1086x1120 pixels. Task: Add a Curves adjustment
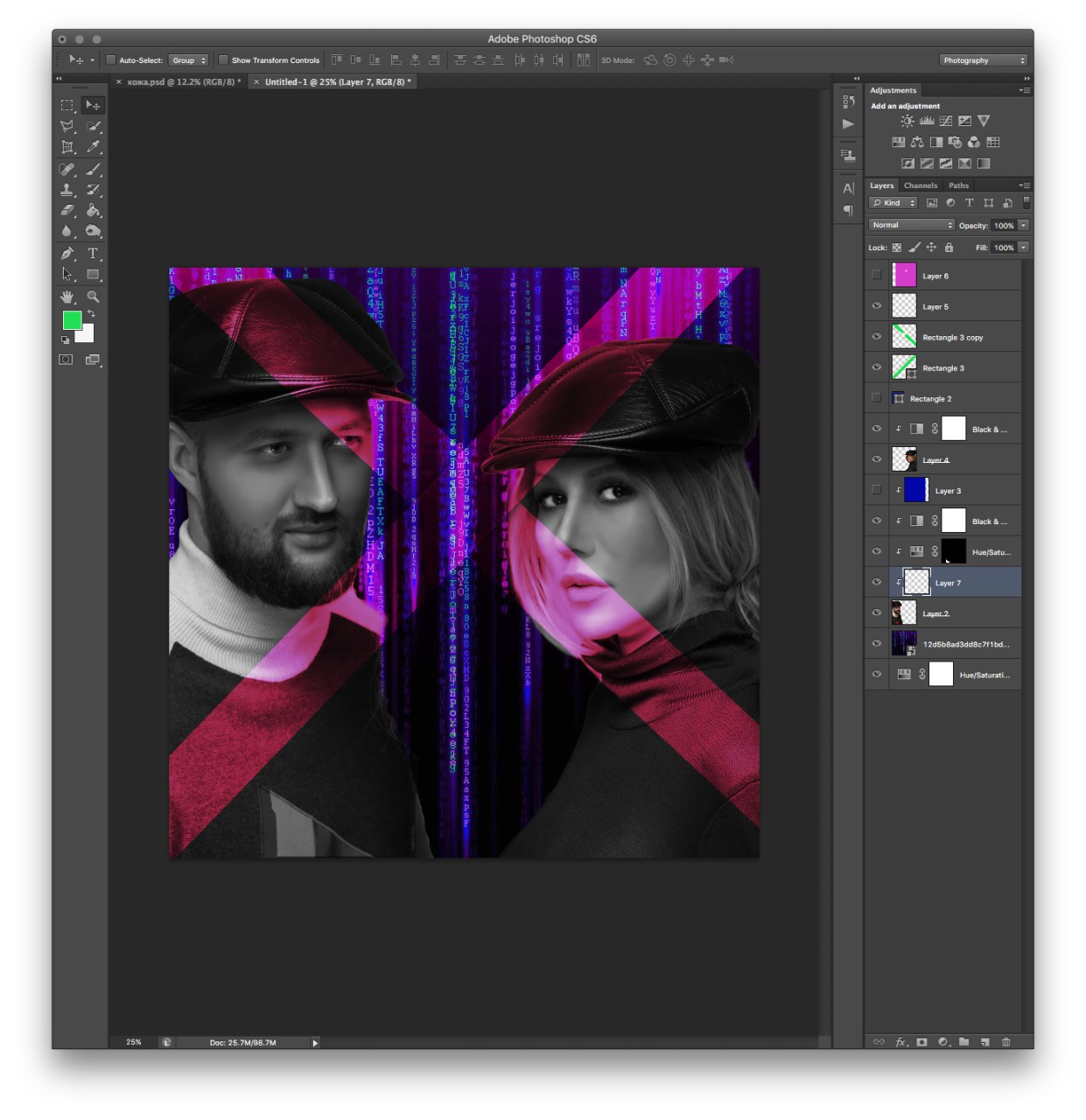tap(946, 121)
